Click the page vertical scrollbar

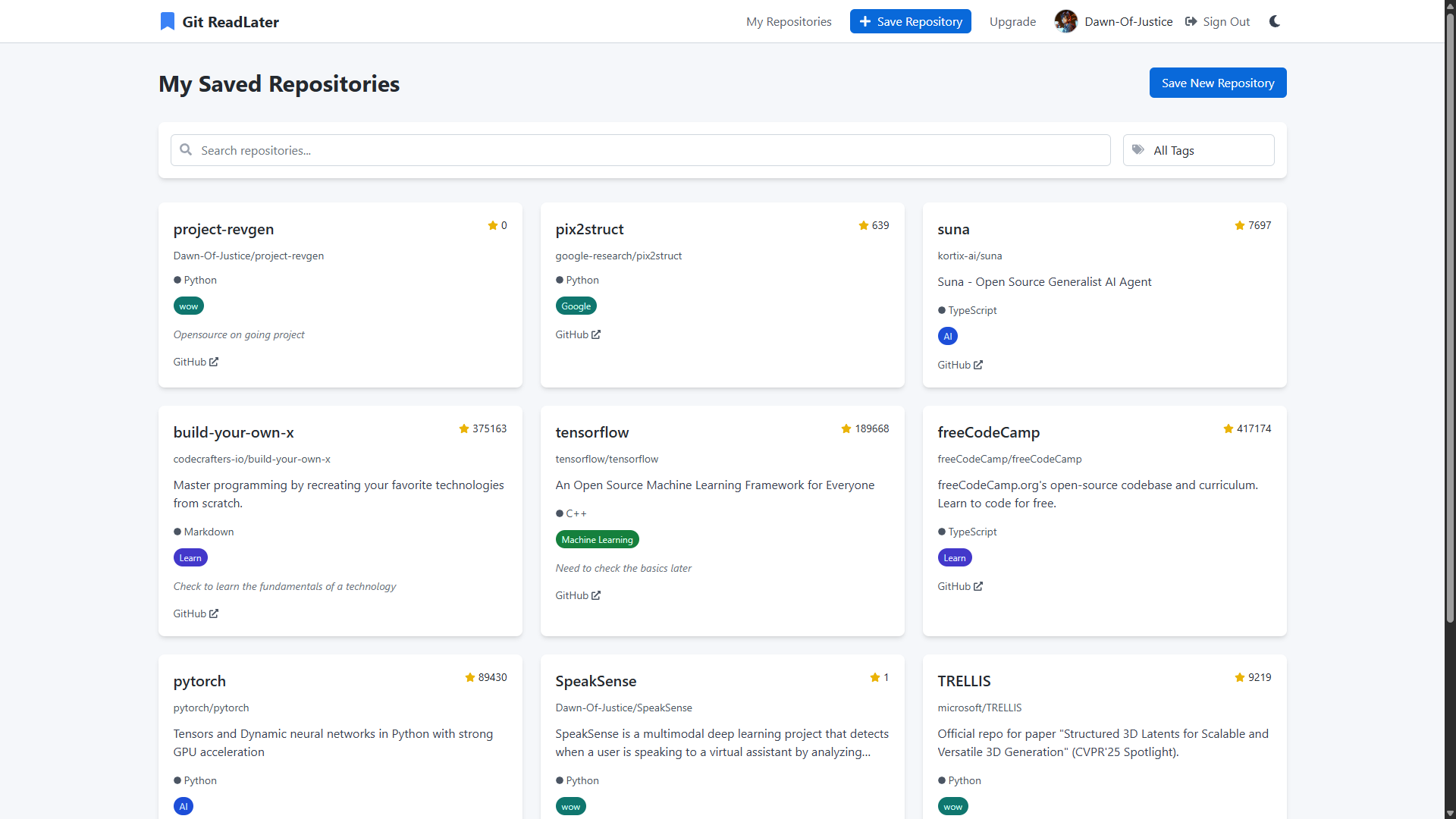(1450, 318)
